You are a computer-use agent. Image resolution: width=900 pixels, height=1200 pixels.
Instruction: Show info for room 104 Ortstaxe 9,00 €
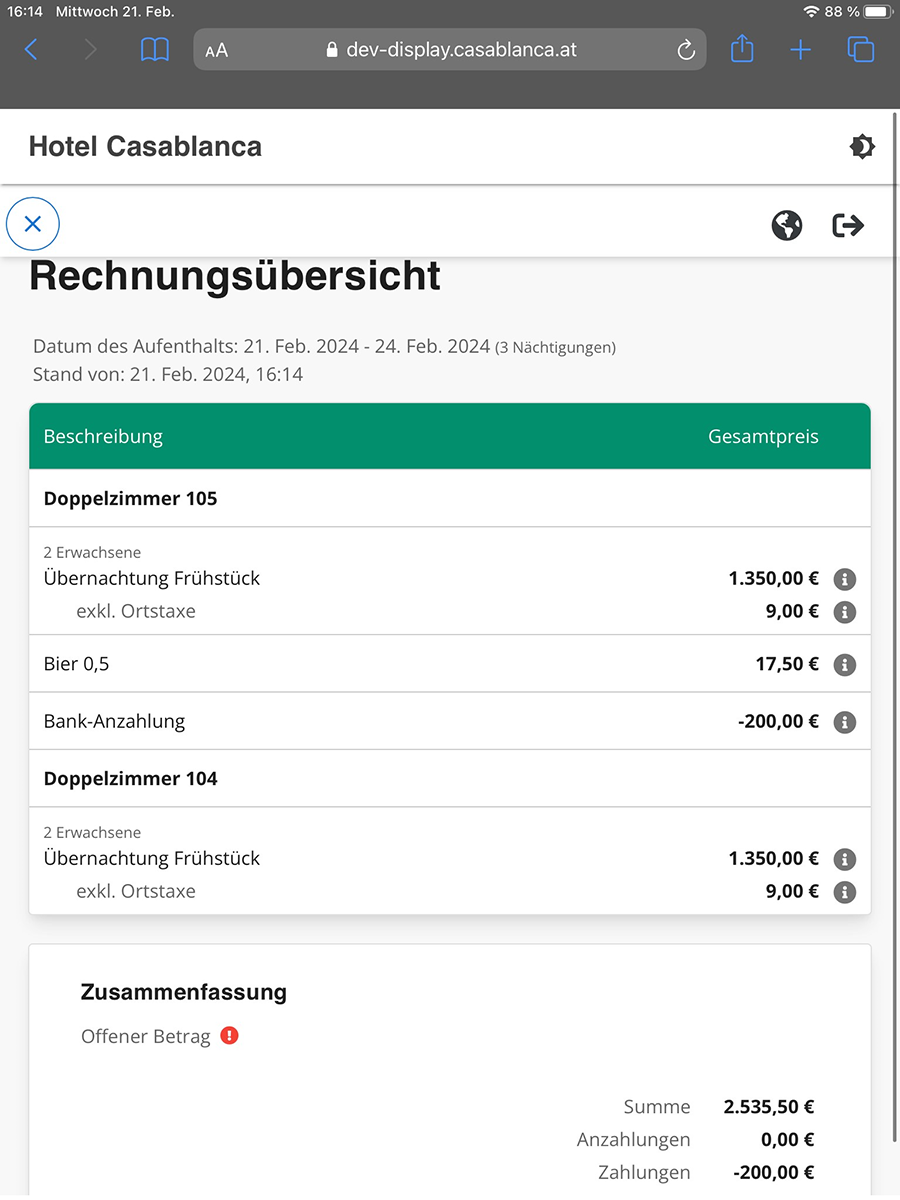coord(845,892)
